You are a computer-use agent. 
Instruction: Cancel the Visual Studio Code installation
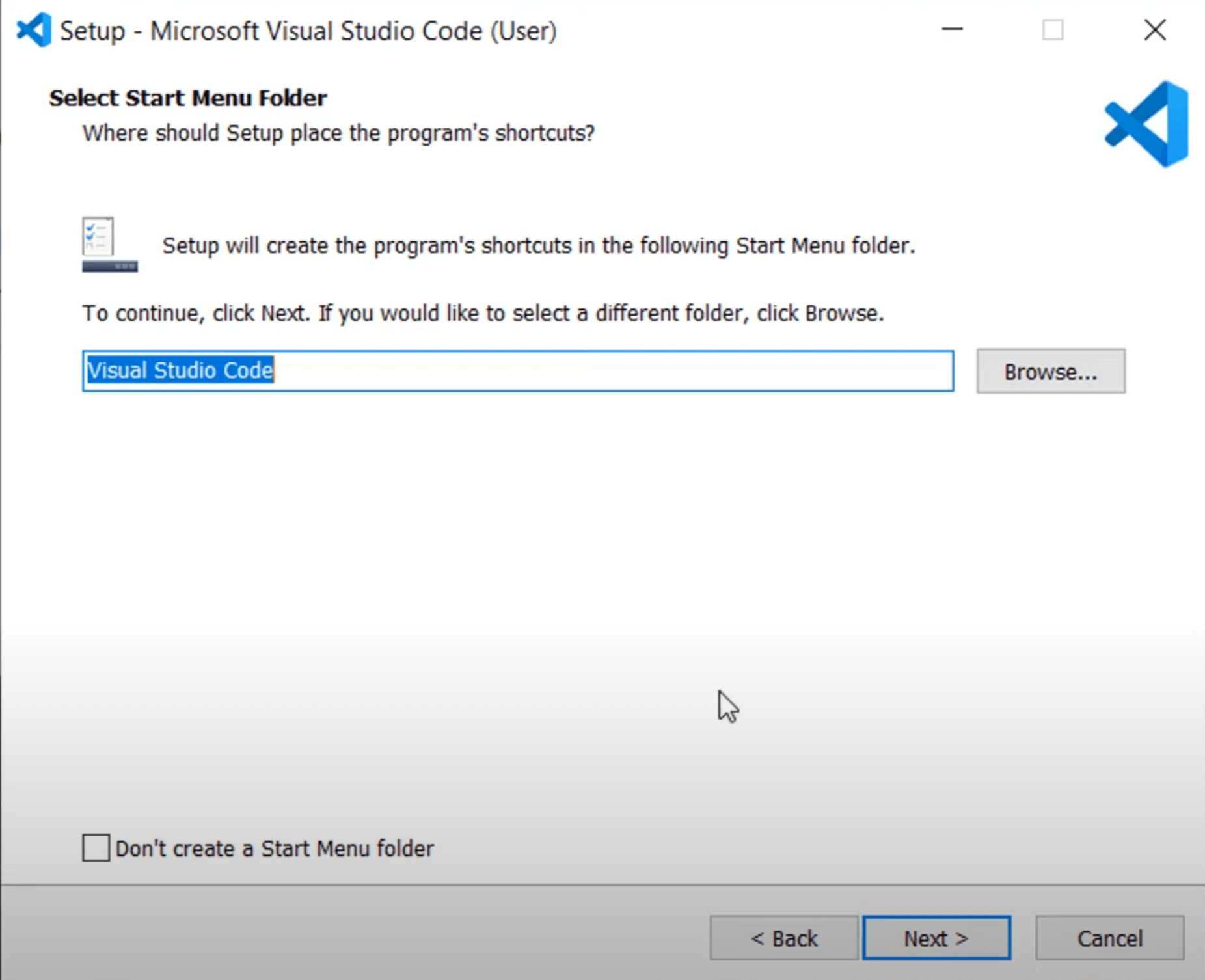point(1109,938)
